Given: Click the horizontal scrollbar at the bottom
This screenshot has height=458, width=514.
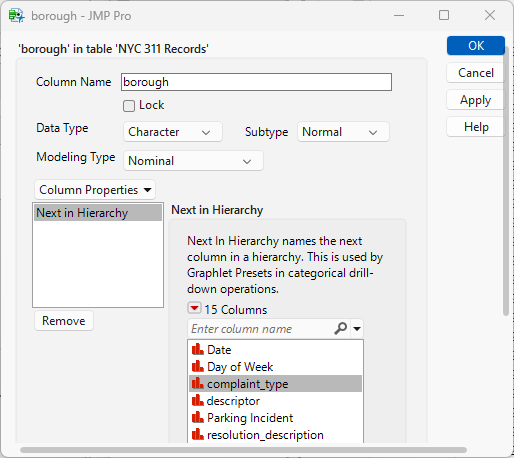Looking at the screenshot, I should point(243,450).
